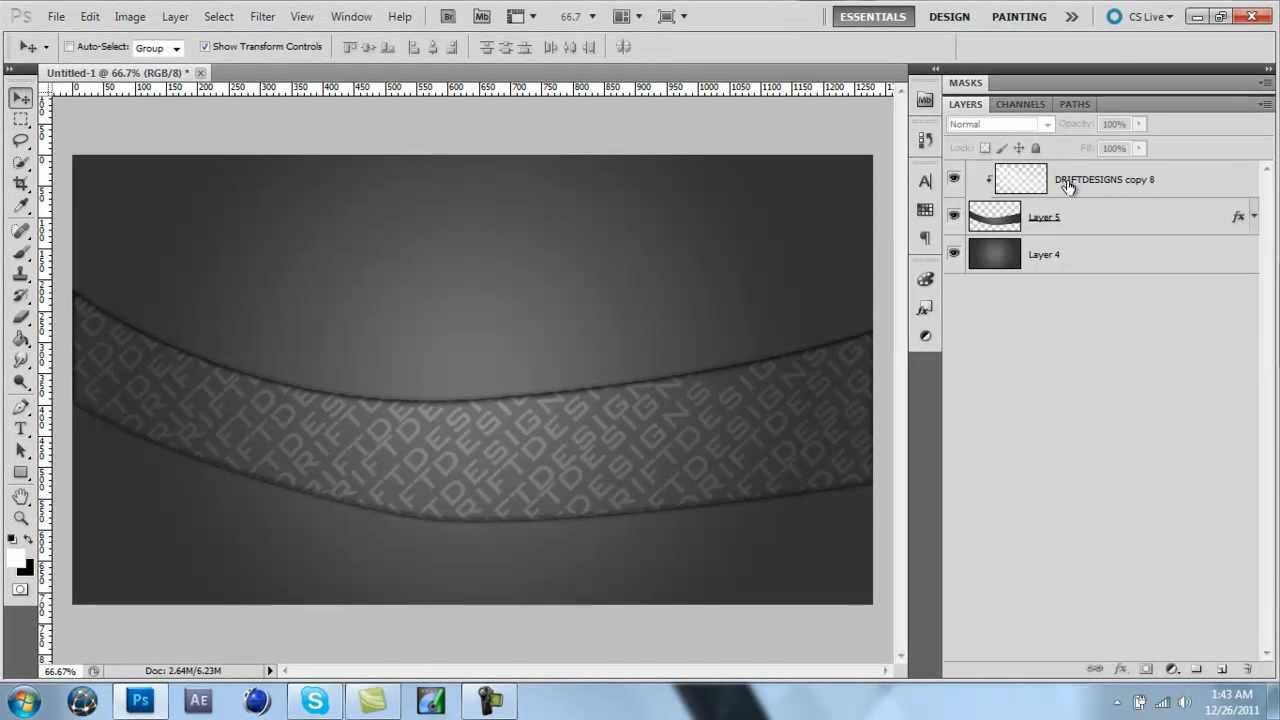Select the Zoom tool in the toolbox
Viewport: 1280px width, 720px height.
pos(20,518)
